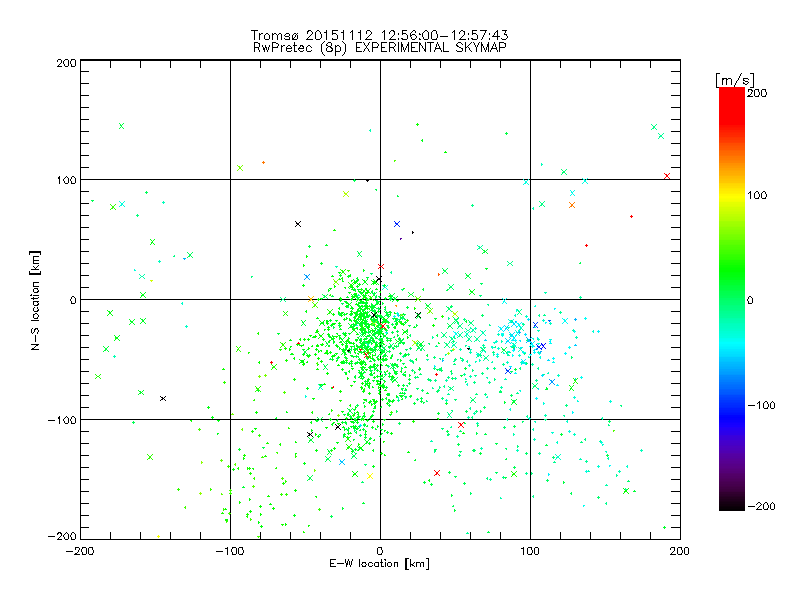Click the N-S location [km] axis label
This screenshot has height=600, width=800.
(35, 300)
